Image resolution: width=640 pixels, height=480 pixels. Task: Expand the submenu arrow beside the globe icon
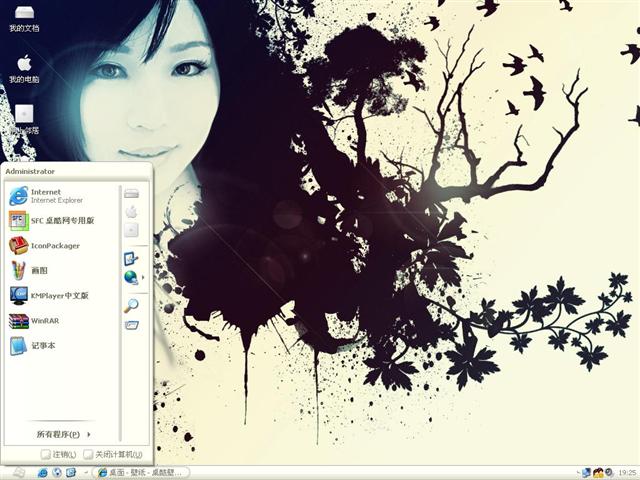click(x=143, y=277)
